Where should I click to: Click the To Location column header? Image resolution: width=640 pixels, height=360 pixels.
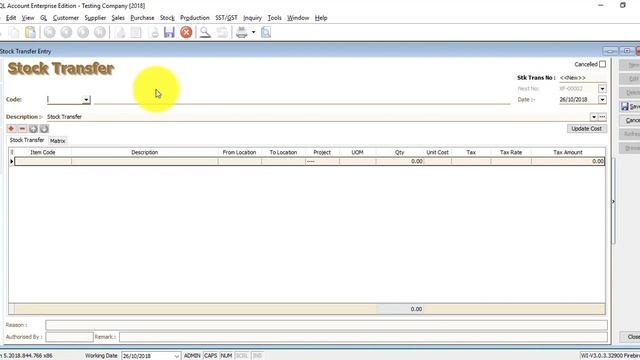pos(283,152)
